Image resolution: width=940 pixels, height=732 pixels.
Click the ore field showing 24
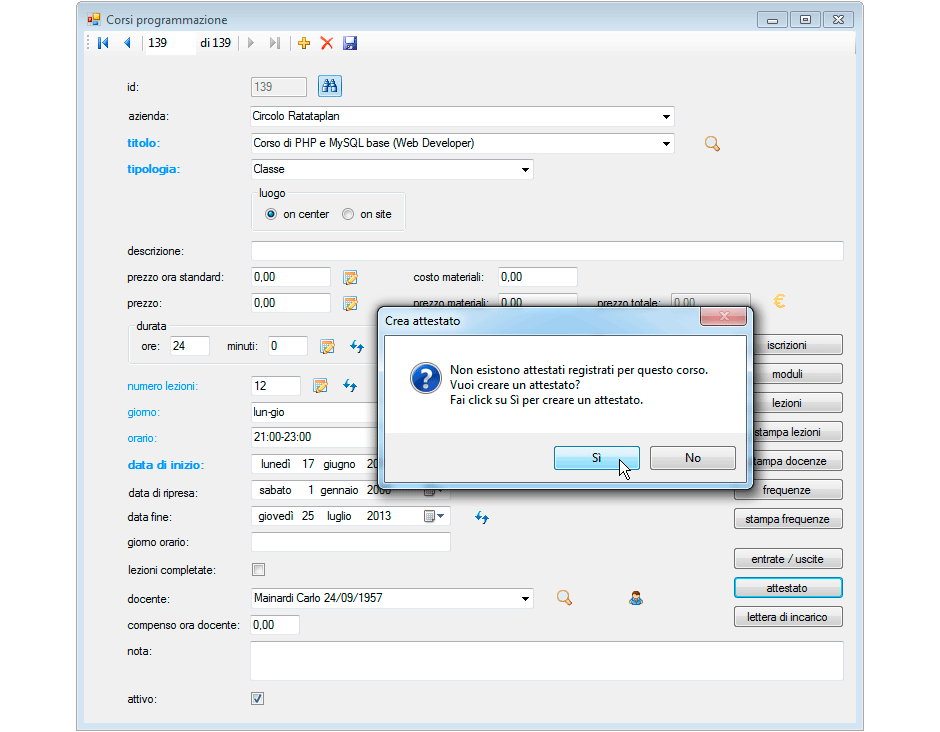point(190,346)
